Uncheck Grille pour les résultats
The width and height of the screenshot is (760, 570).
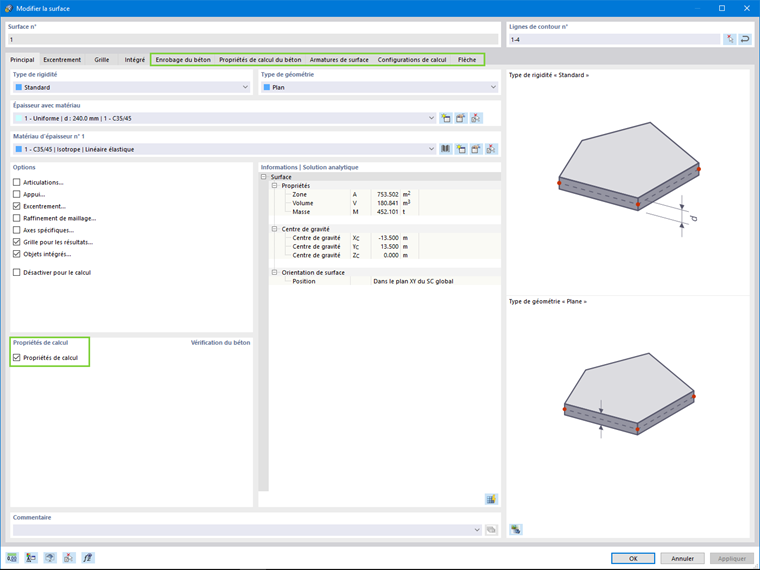click(x=16, y=242)
